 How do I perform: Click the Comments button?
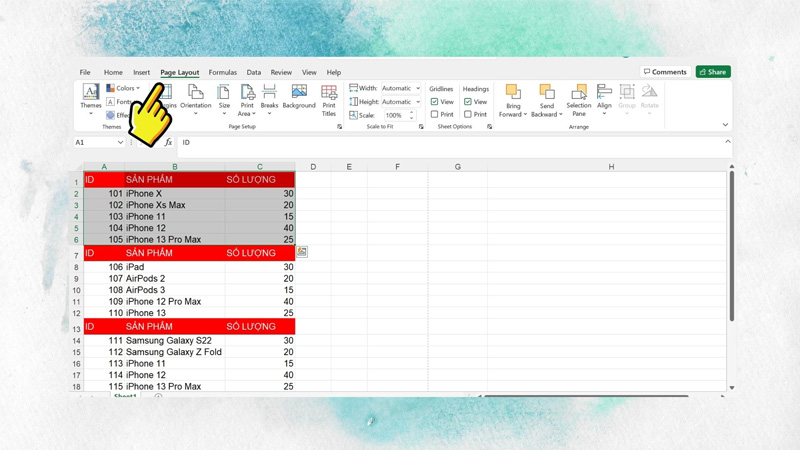(665, 72)
